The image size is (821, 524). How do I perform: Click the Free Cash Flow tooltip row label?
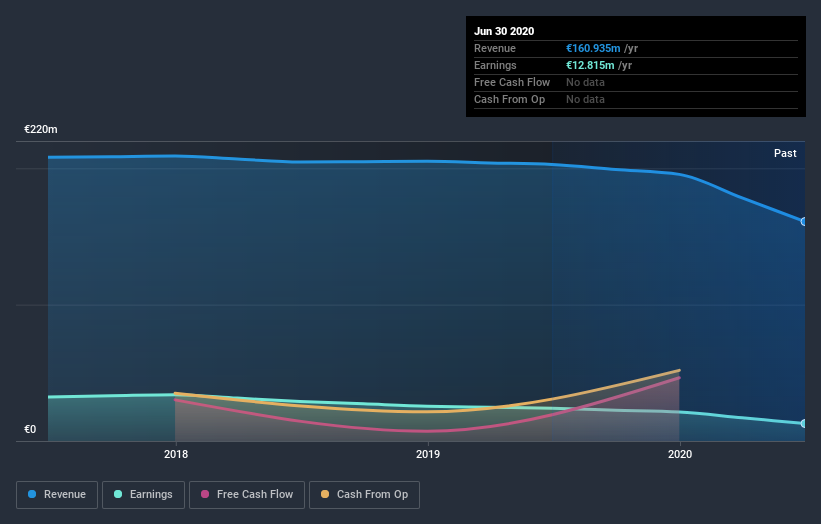click(x=512, y=82)
